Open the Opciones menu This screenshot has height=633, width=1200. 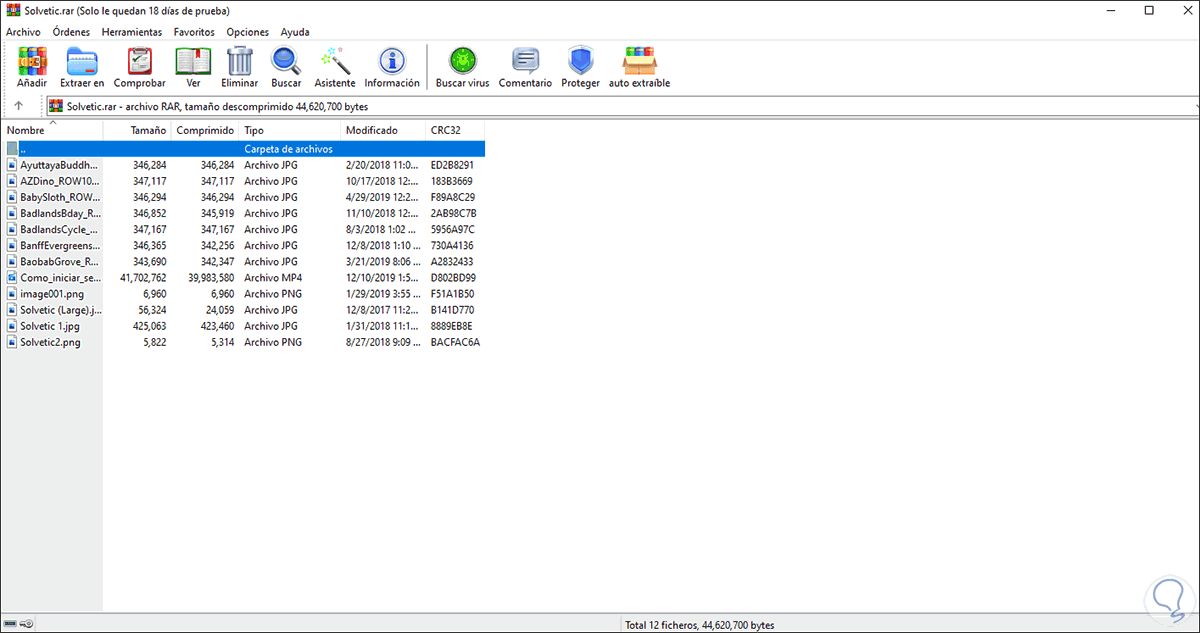tap(248, 32)
